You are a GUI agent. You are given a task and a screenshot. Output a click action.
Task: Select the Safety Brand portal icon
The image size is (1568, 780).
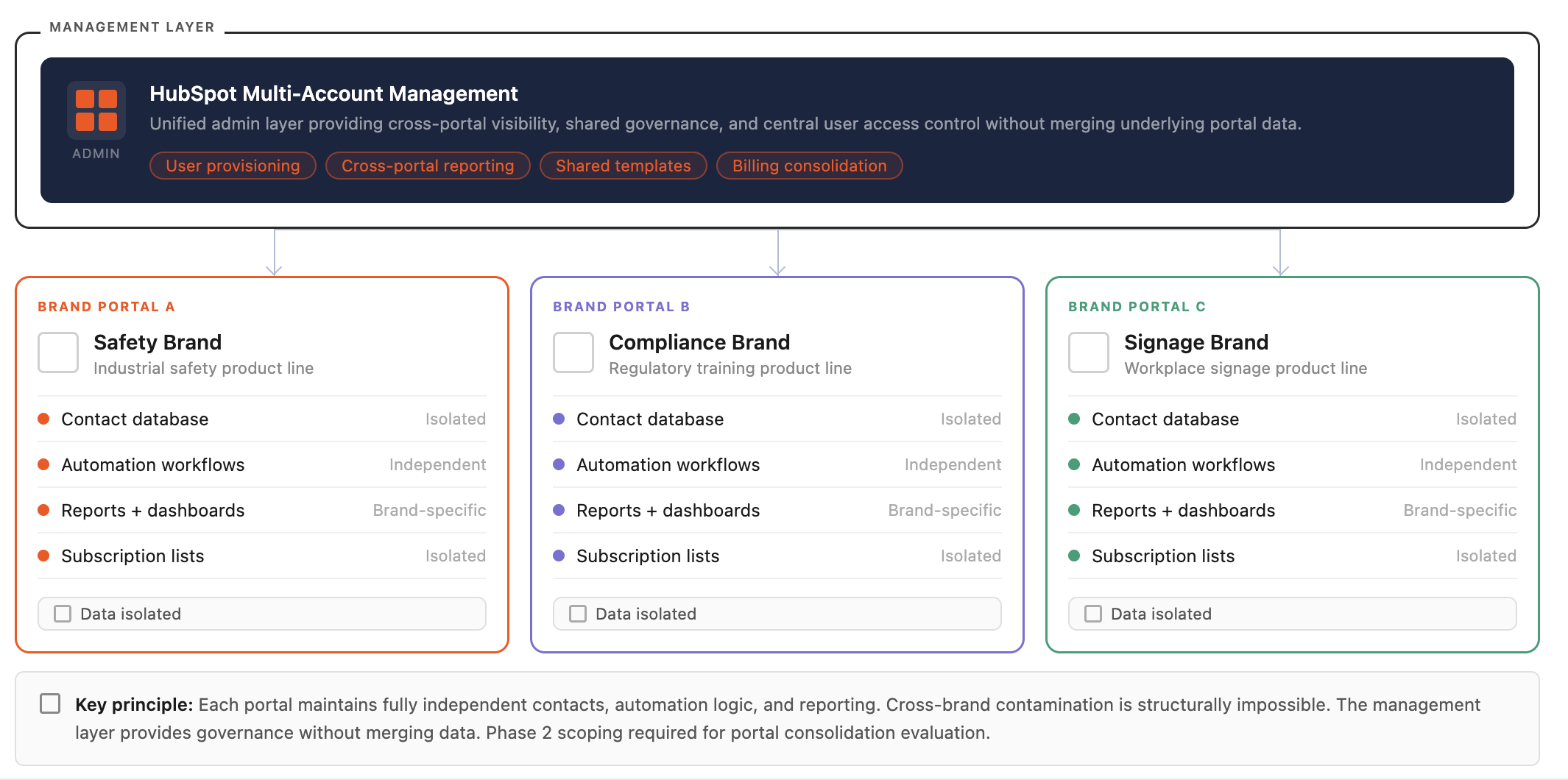pos(57,352)
